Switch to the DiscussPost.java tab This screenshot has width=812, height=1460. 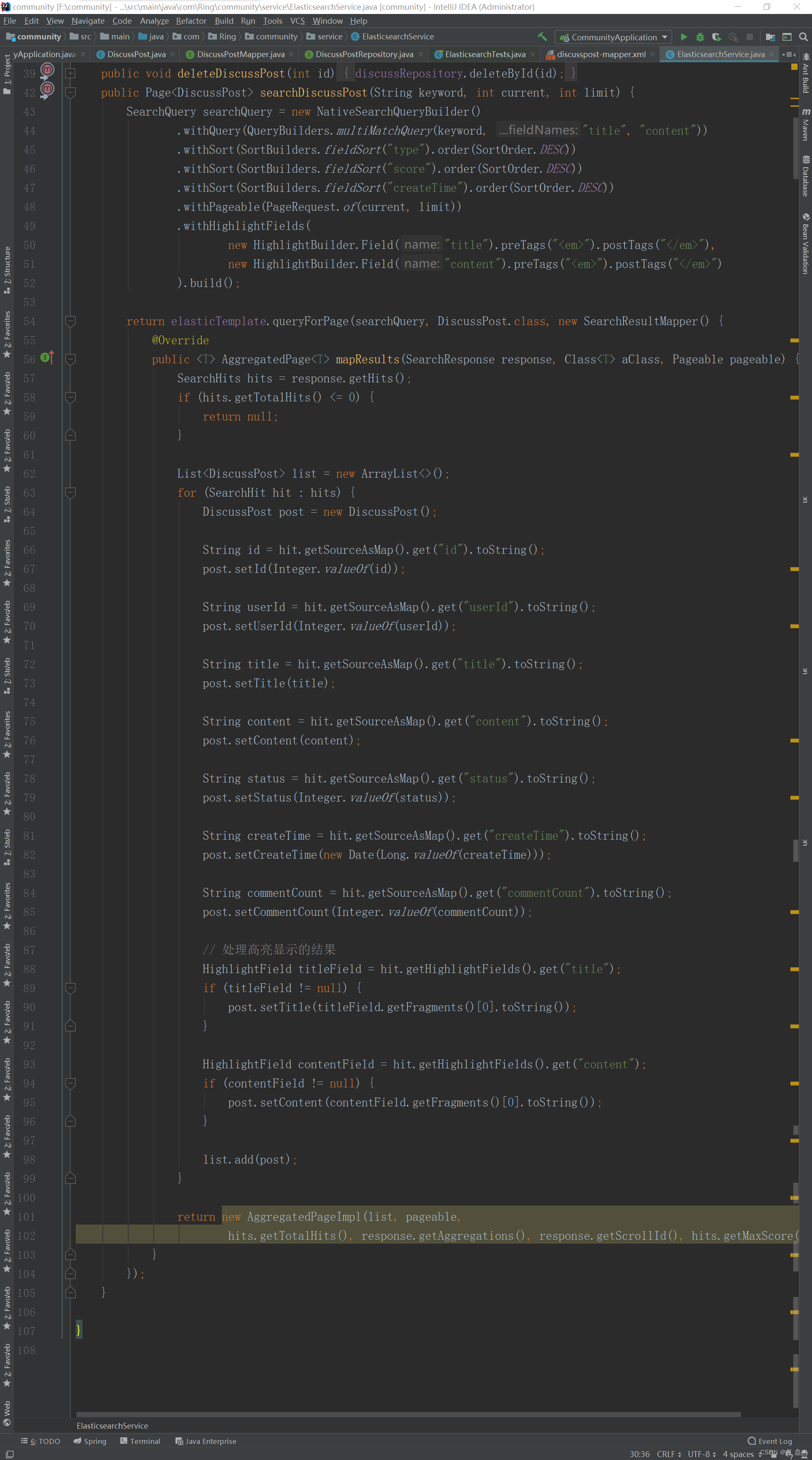[136, 54]
